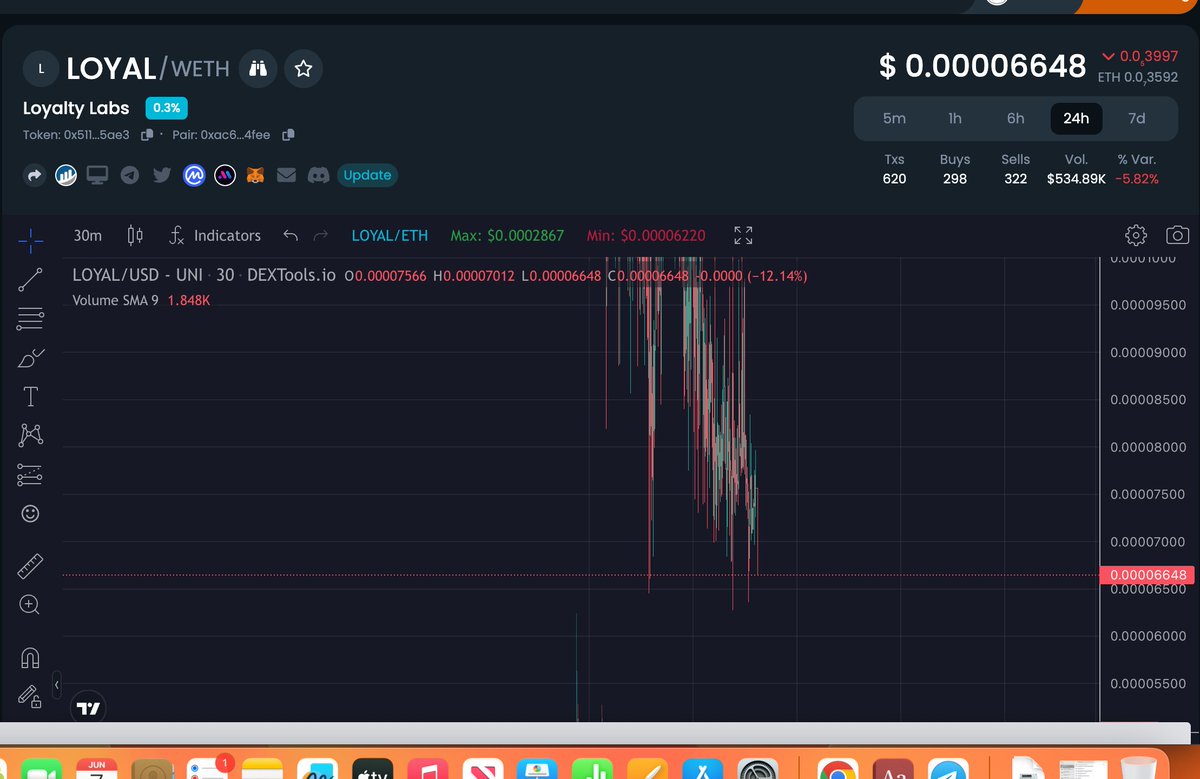Open the Discord icon link

tap(319, 175)
